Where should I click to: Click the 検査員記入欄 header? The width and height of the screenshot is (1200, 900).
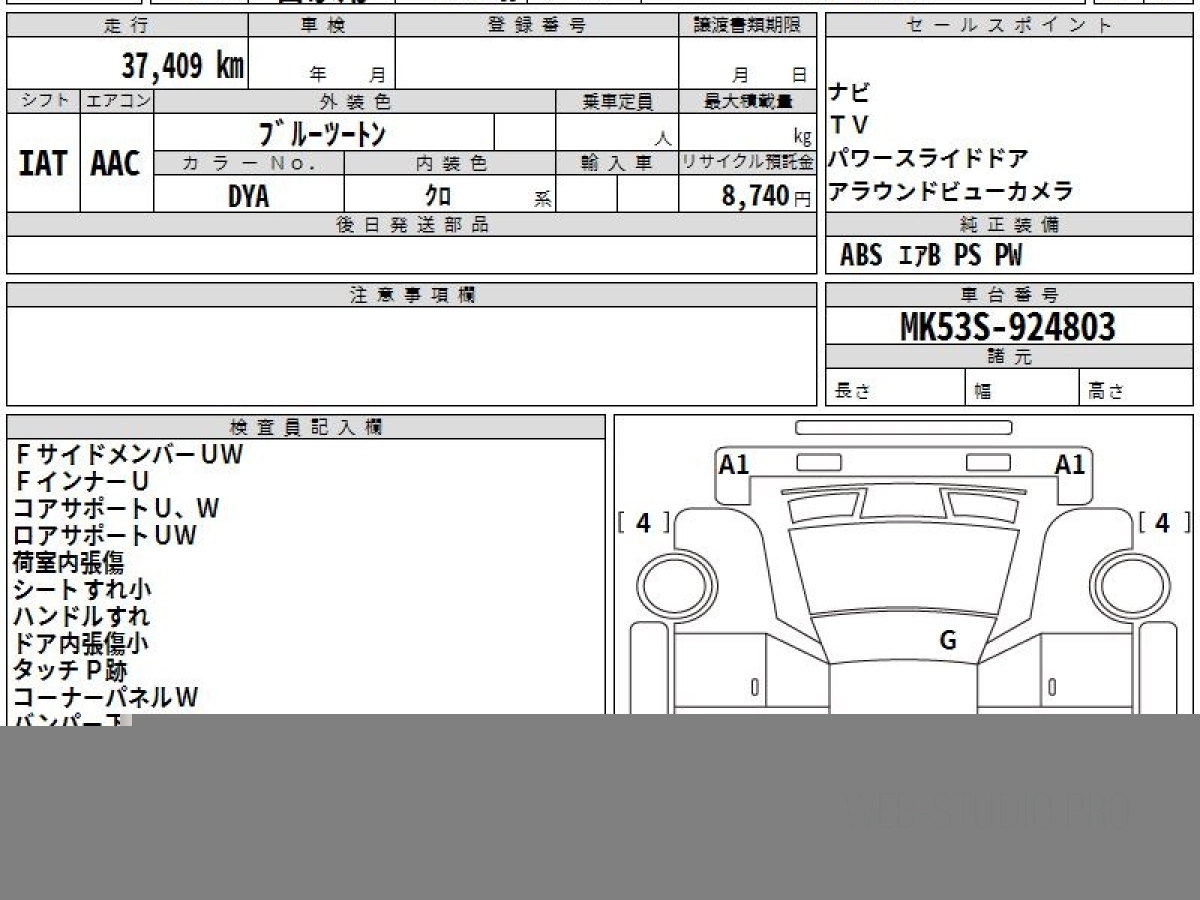[306, 427]
